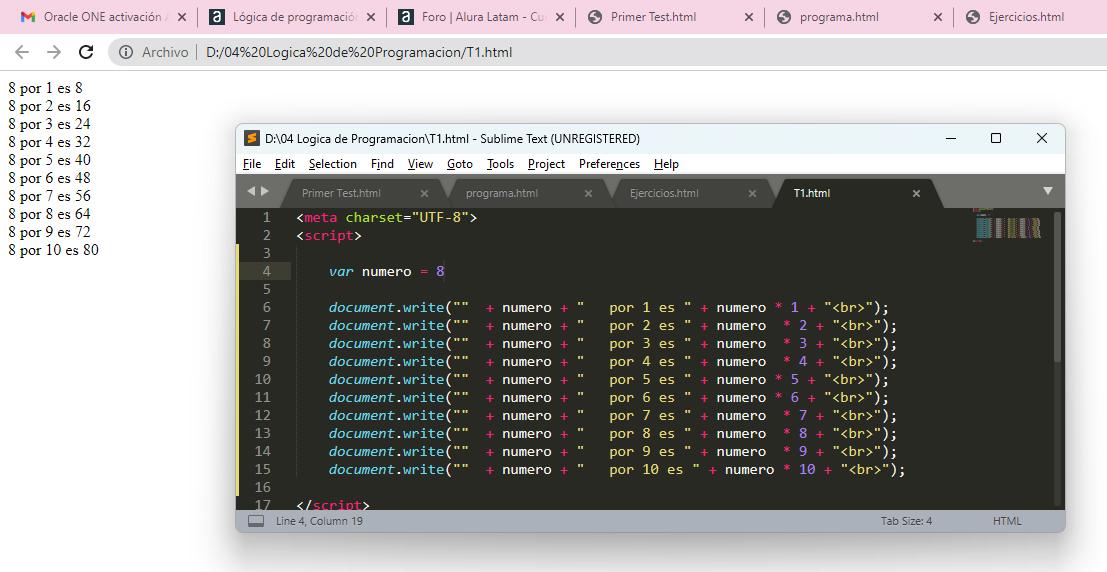Open the View menu
This screenshot has height=572, width=1107.
pos(420,164)
